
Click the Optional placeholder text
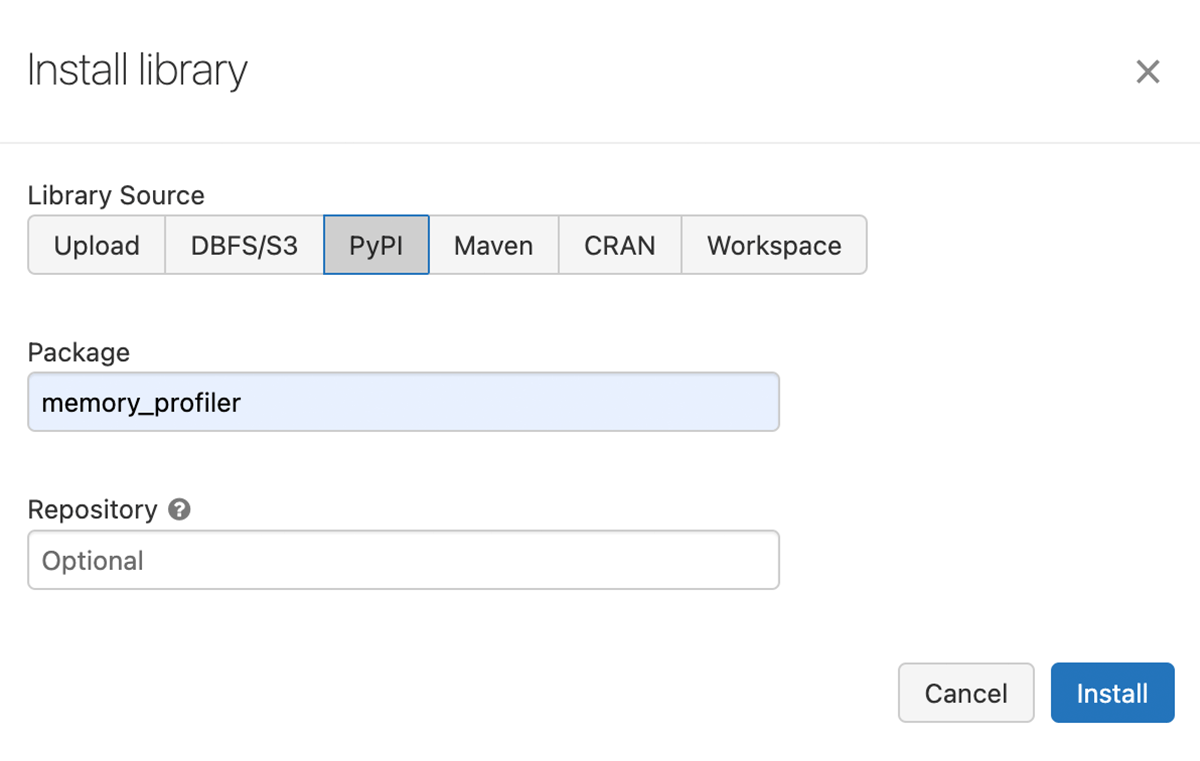[x=93, y=561]
